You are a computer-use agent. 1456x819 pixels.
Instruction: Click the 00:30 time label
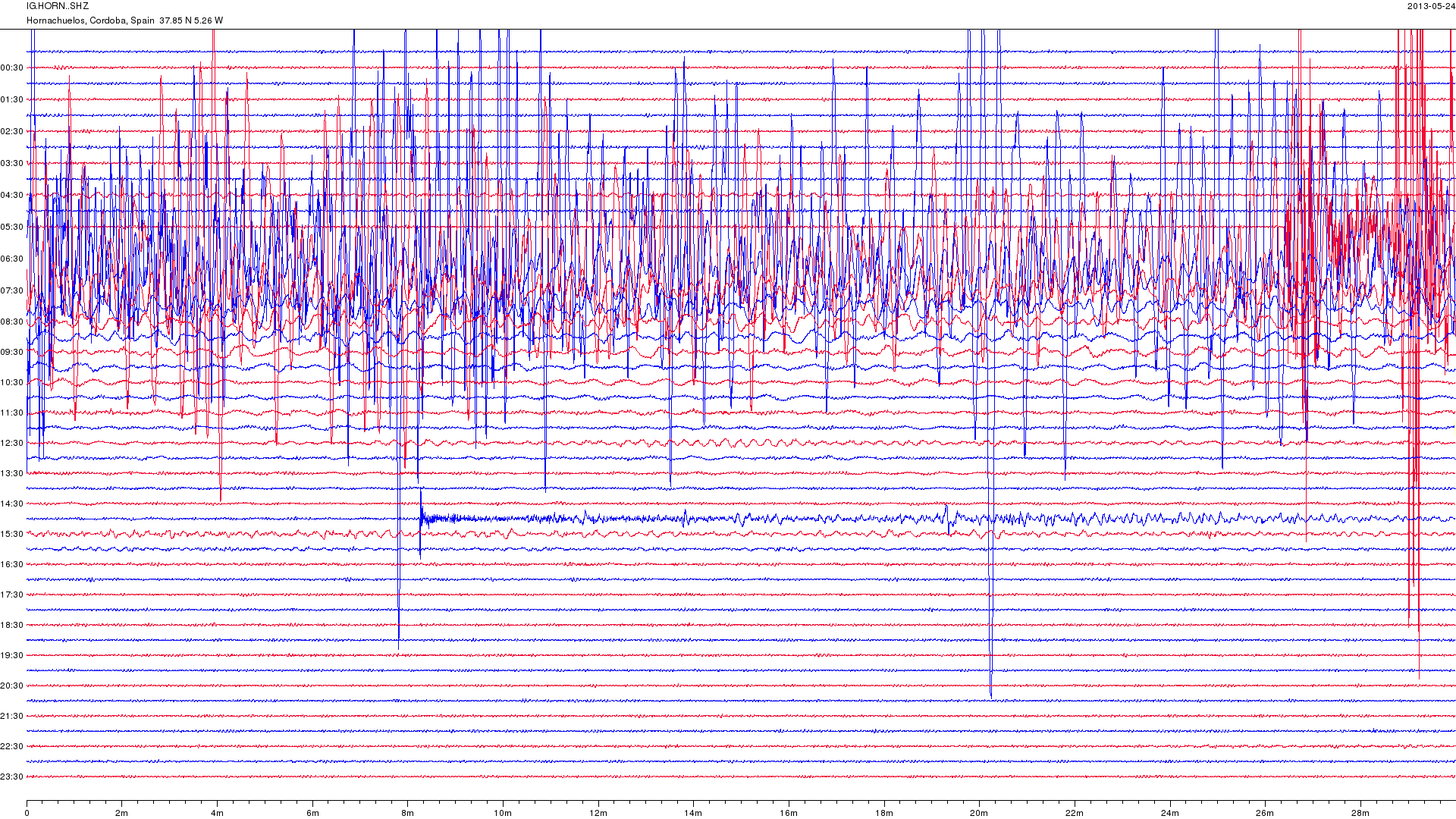12,68
